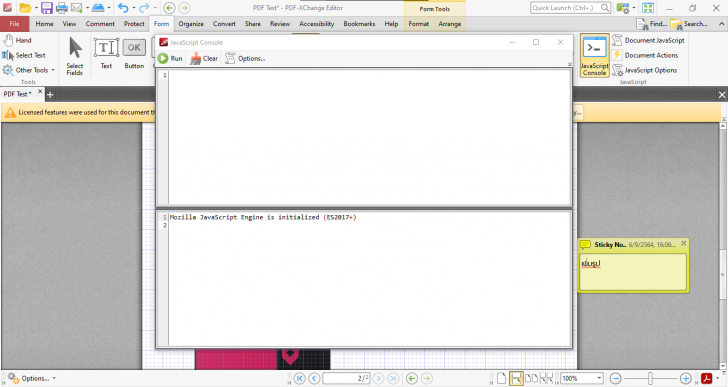Go to previous page in status bar
This screenshot has width=728, height=387.
[x=314, y=379]
